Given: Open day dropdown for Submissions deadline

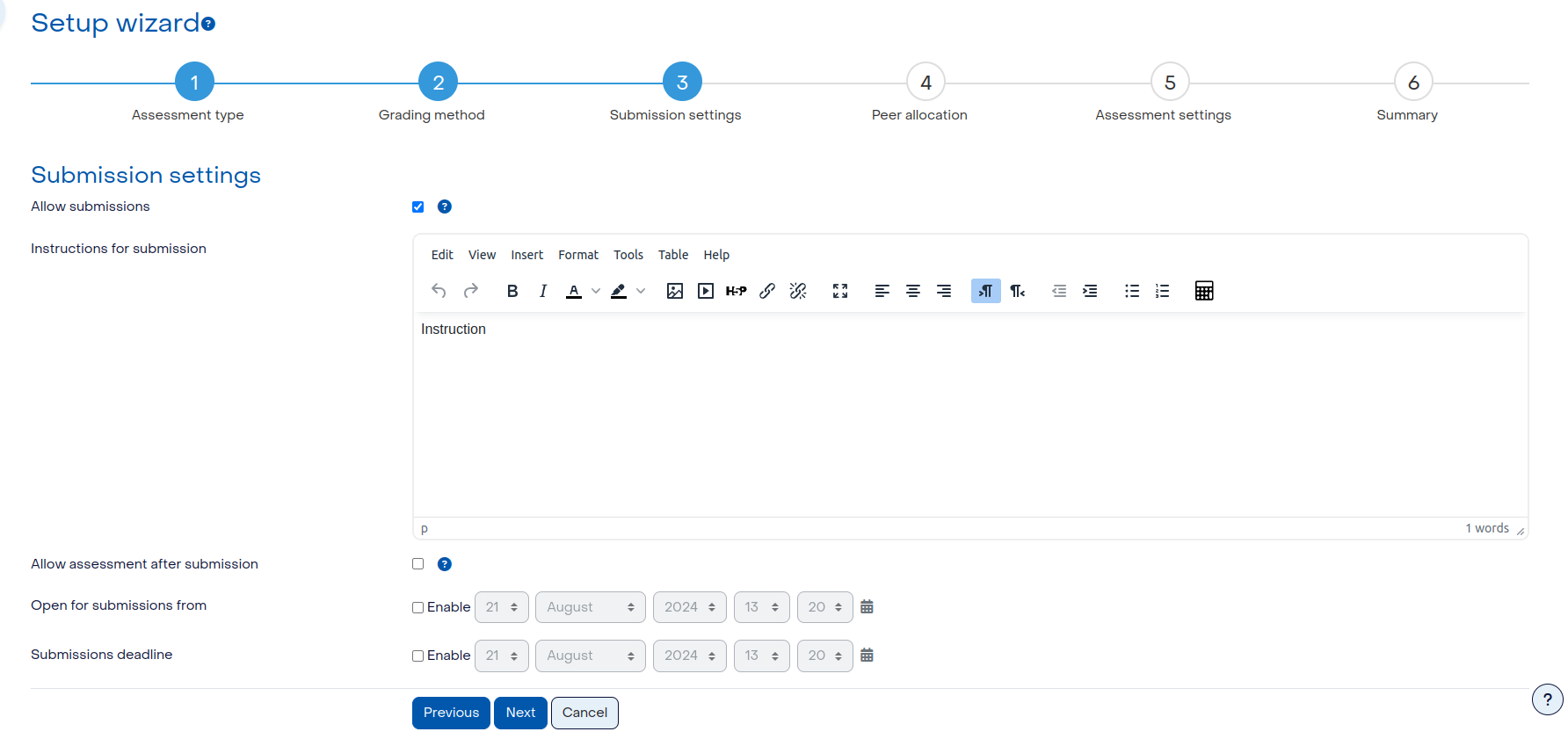Looking at the screenshot, I should pyautogui.click(x=502, y=656).
